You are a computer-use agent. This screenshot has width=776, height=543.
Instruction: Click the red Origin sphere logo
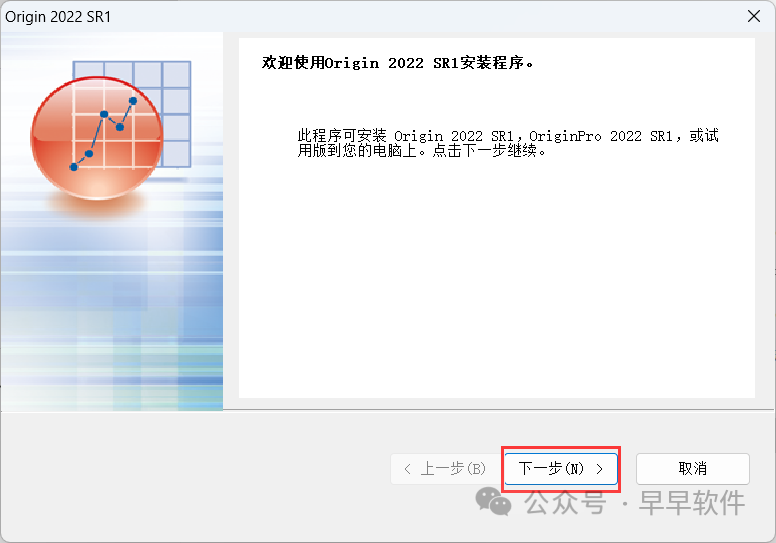click(97, 138)
